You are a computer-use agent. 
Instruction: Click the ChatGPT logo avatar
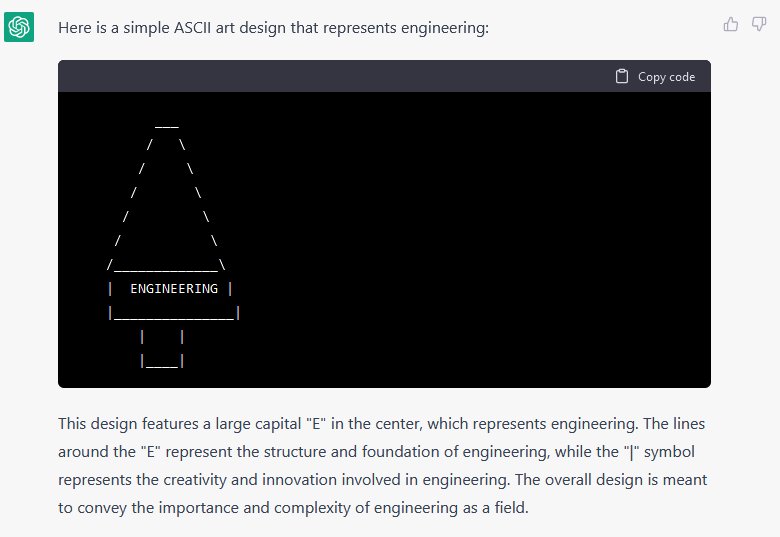click(19, 27)
